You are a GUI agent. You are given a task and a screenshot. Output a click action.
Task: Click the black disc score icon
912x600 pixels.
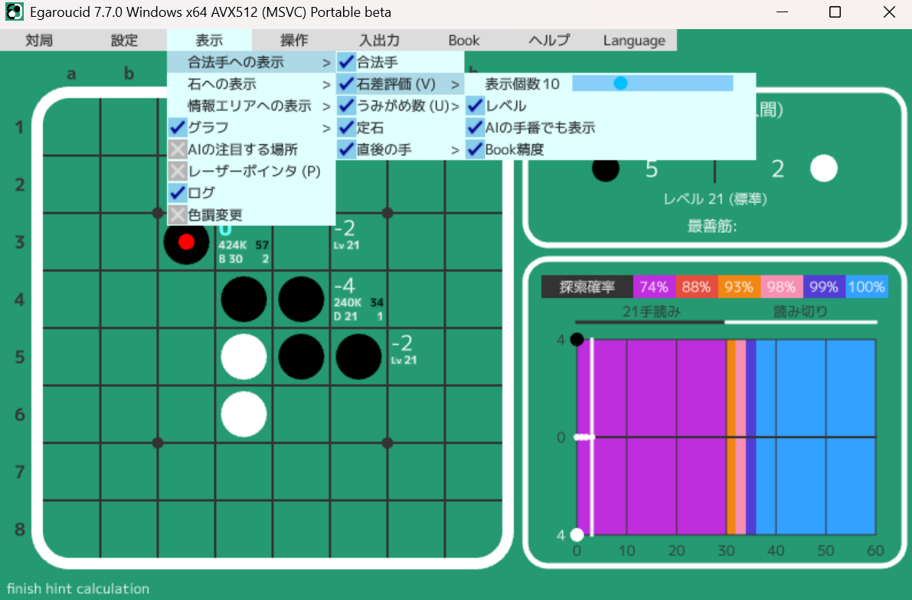[605, 169]
